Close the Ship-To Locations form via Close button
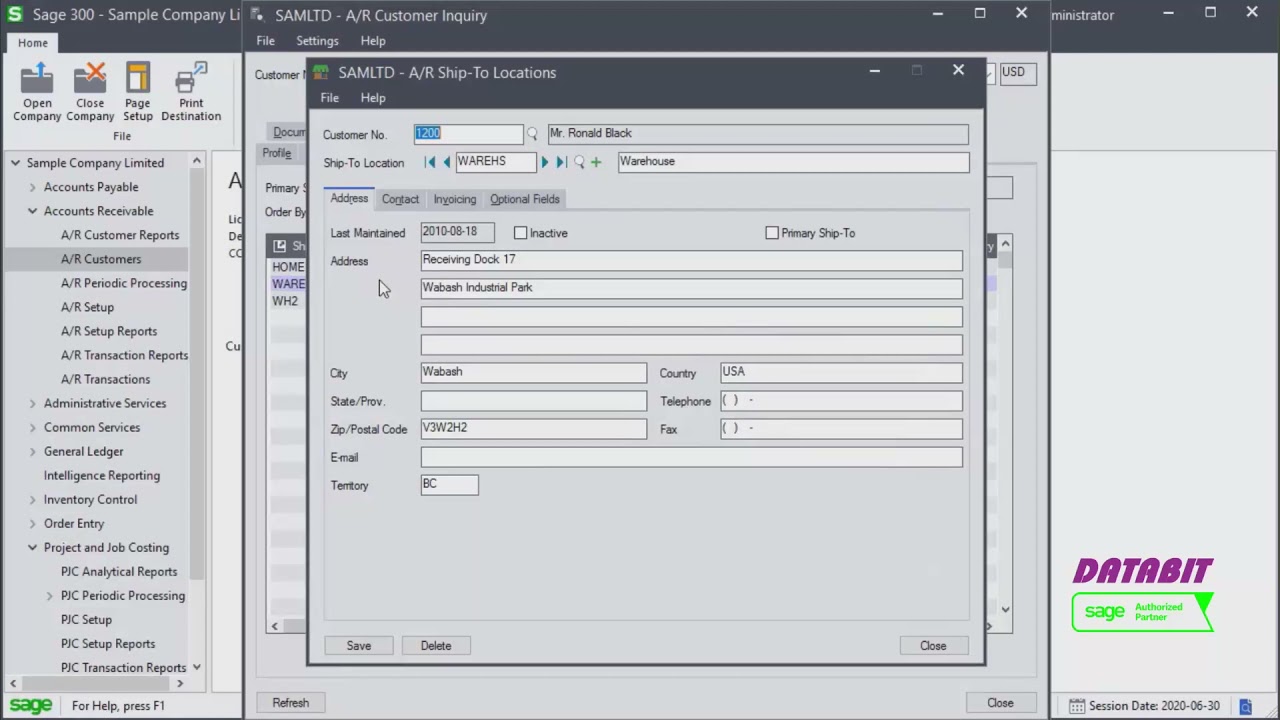1280x720 pixels. tap(933, 646)
